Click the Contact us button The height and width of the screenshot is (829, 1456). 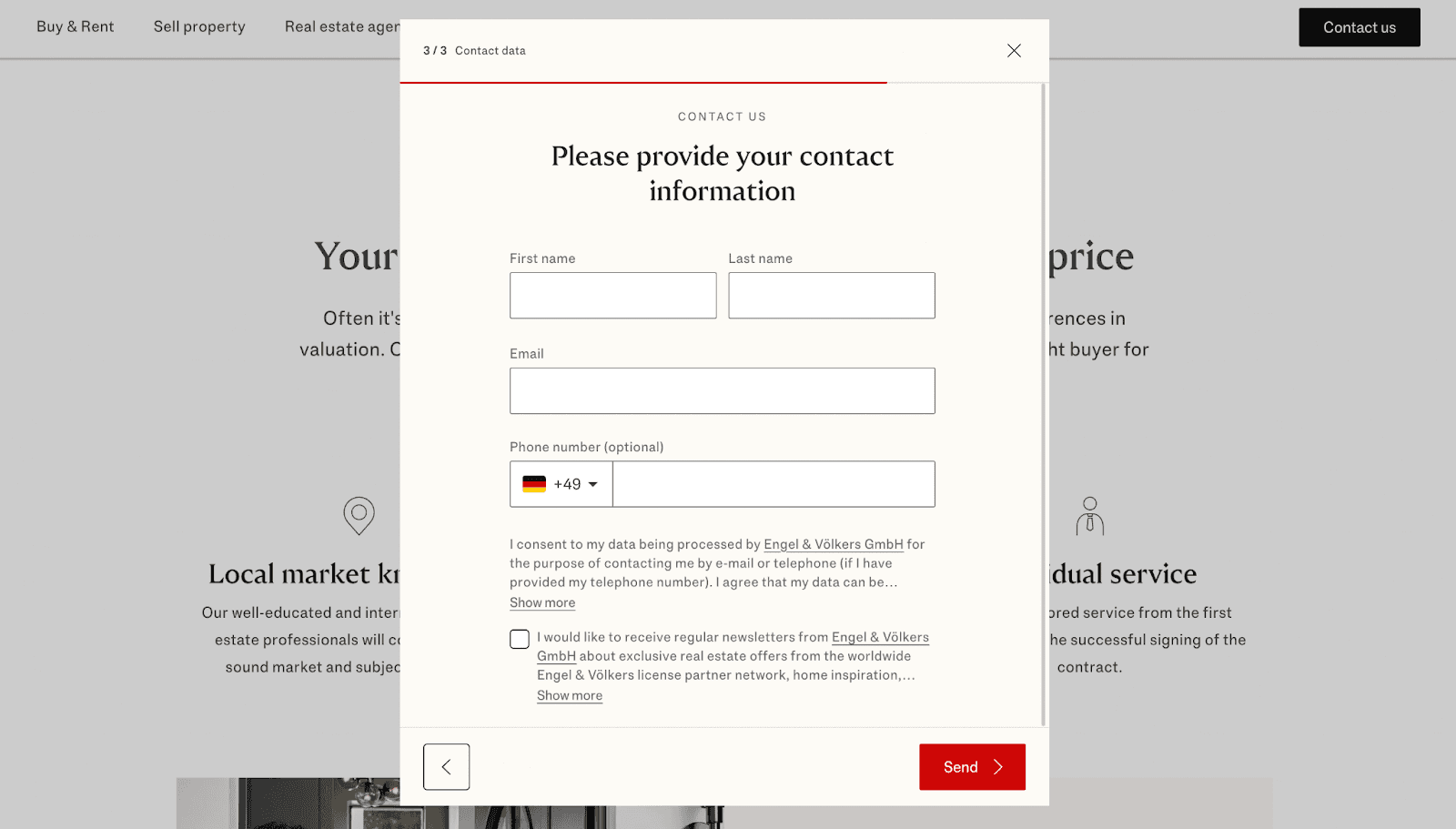1359,27
